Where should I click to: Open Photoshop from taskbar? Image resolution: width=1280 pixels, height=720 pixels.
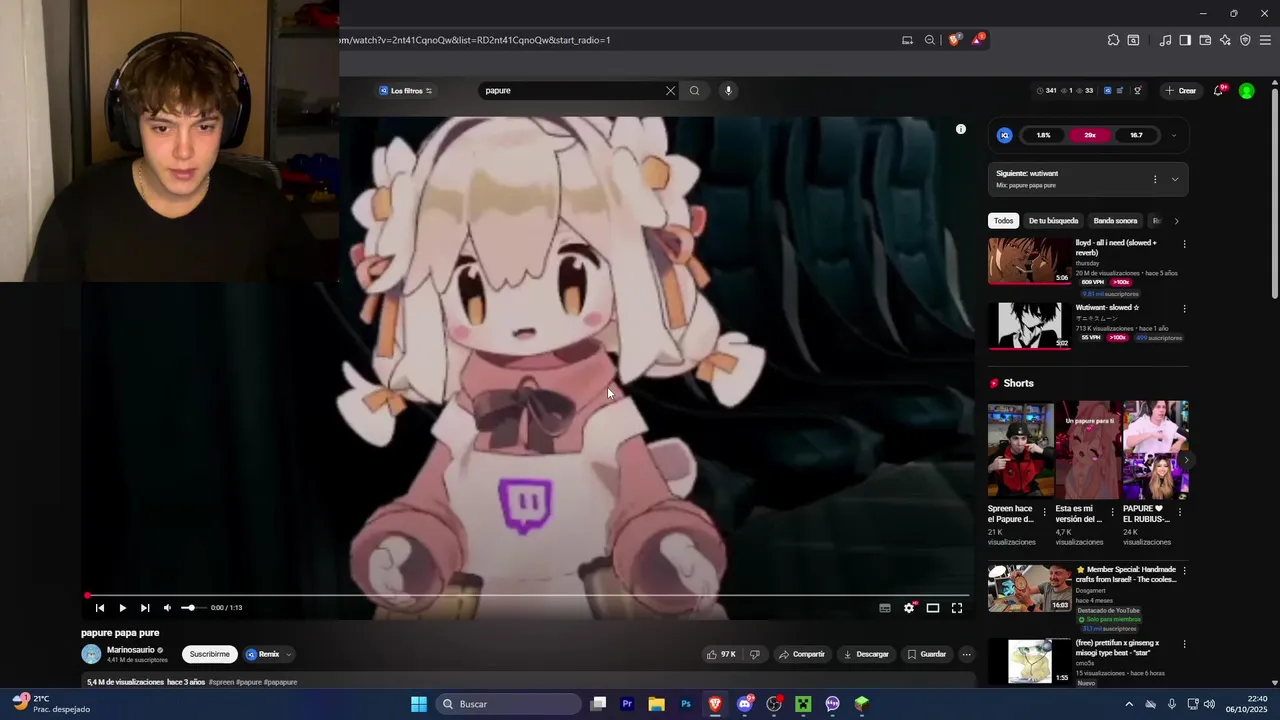pyautogui.click(x=686, y=704)
